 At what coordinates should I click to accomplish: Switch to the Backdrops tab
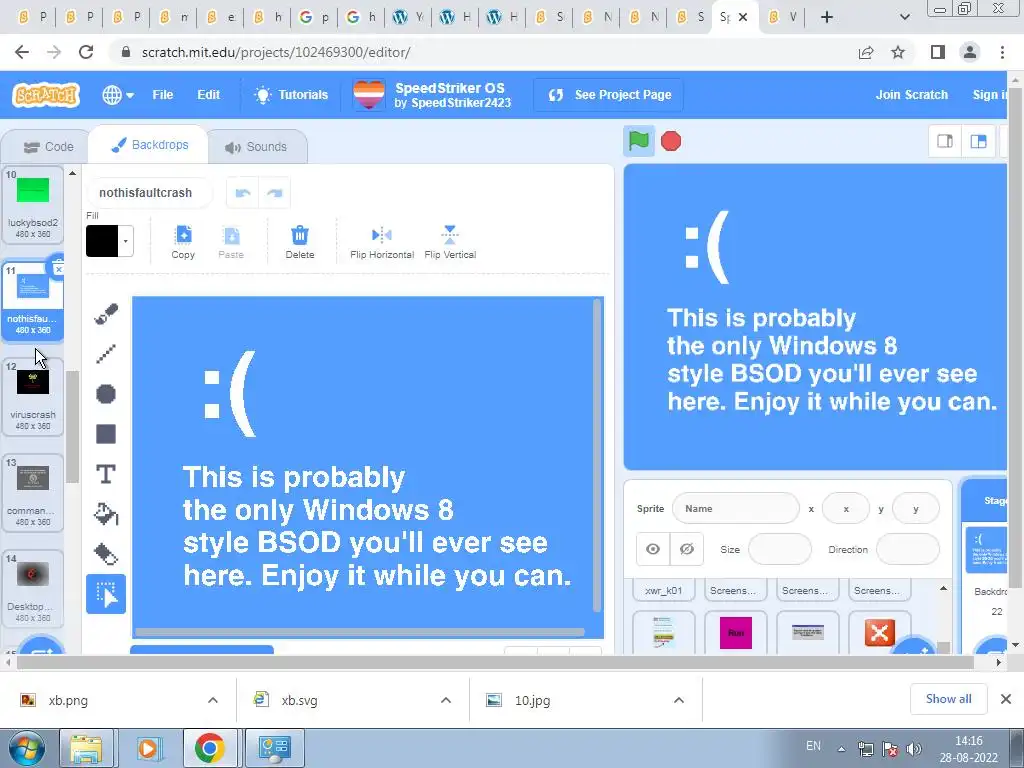click(150, 145)
